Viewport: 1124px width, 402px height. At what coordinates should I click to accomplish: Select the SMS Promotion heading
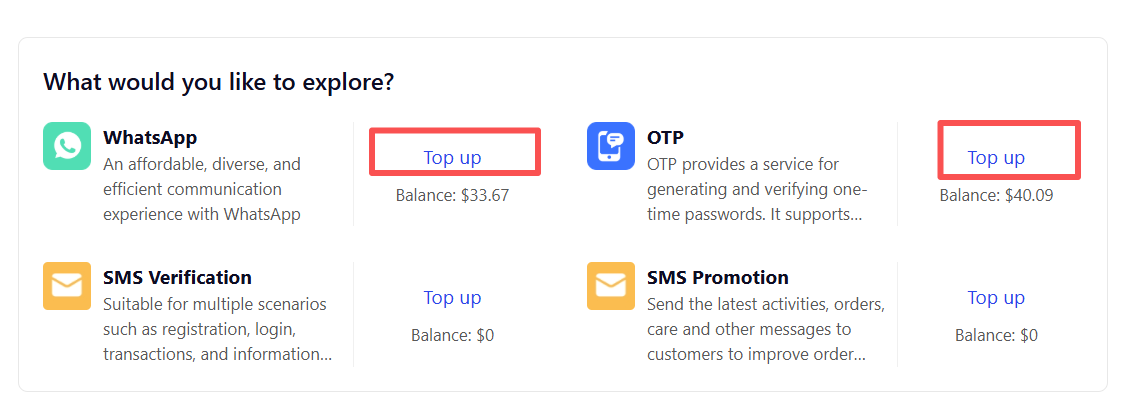(x=717, y=277)
